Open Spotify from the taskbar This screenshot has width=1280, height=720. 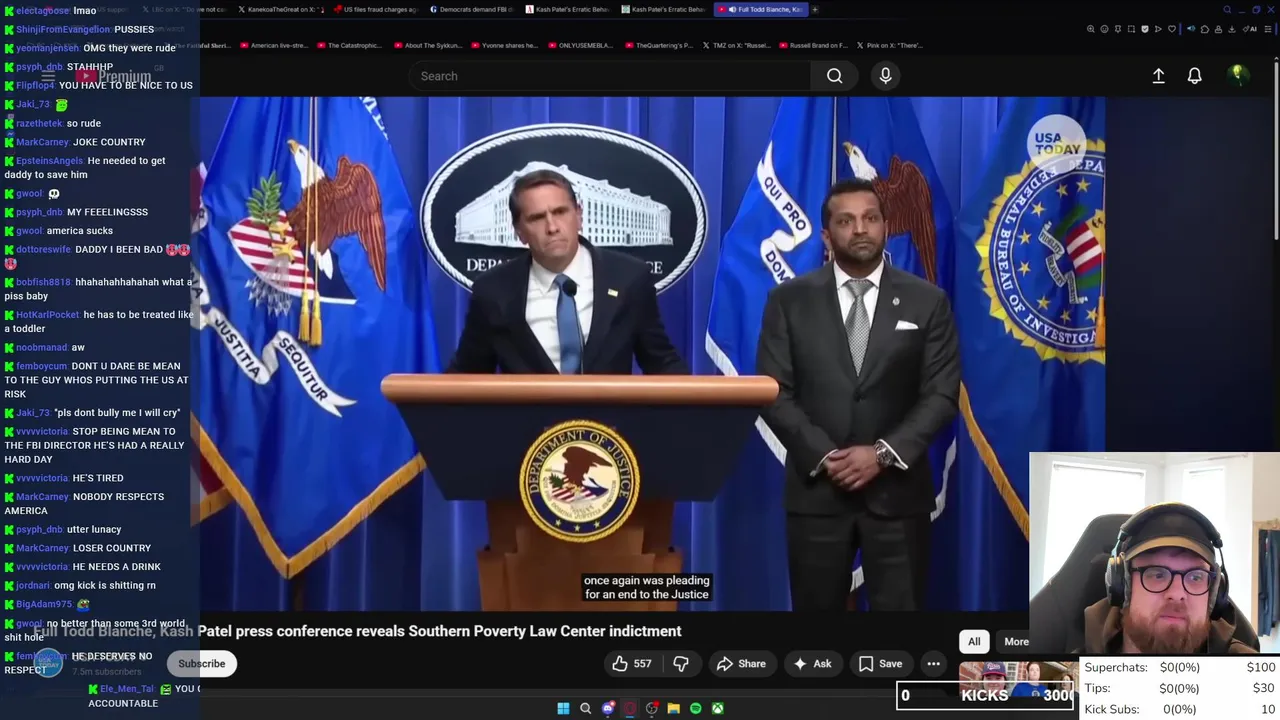click(696, 709)
